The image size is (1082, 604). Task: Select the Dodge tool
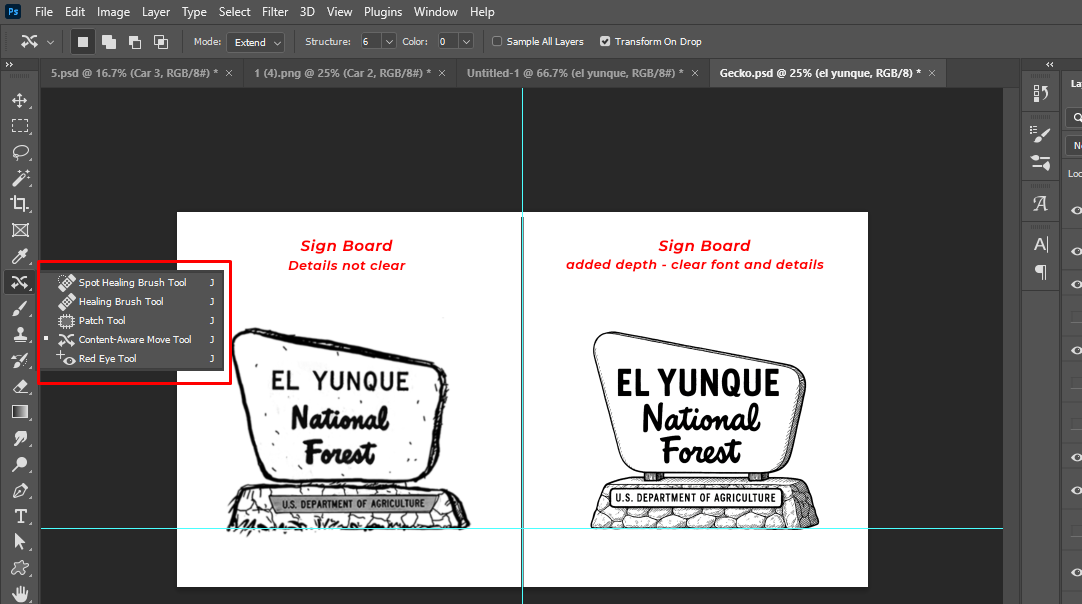click(x=19, y=465)
